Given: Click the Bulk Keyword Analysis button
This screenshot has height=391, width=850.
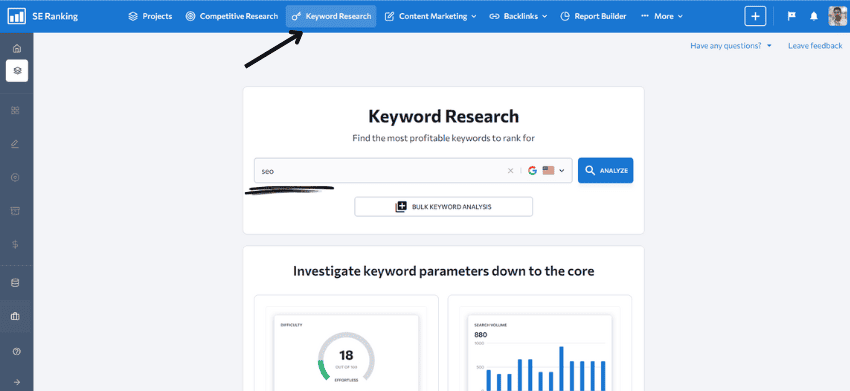Looking at the screenshot, I should (x=443, y=207).
